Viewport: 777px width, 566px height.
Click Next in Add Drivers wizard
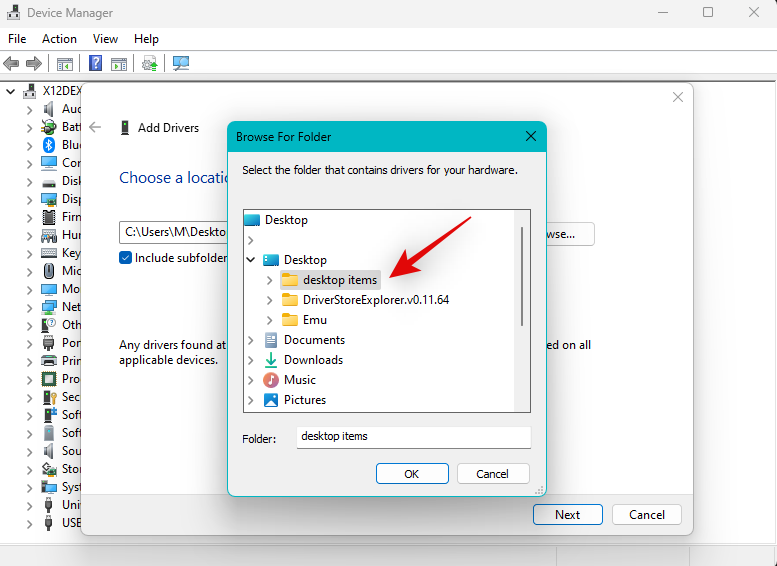[x=568, y=514]
